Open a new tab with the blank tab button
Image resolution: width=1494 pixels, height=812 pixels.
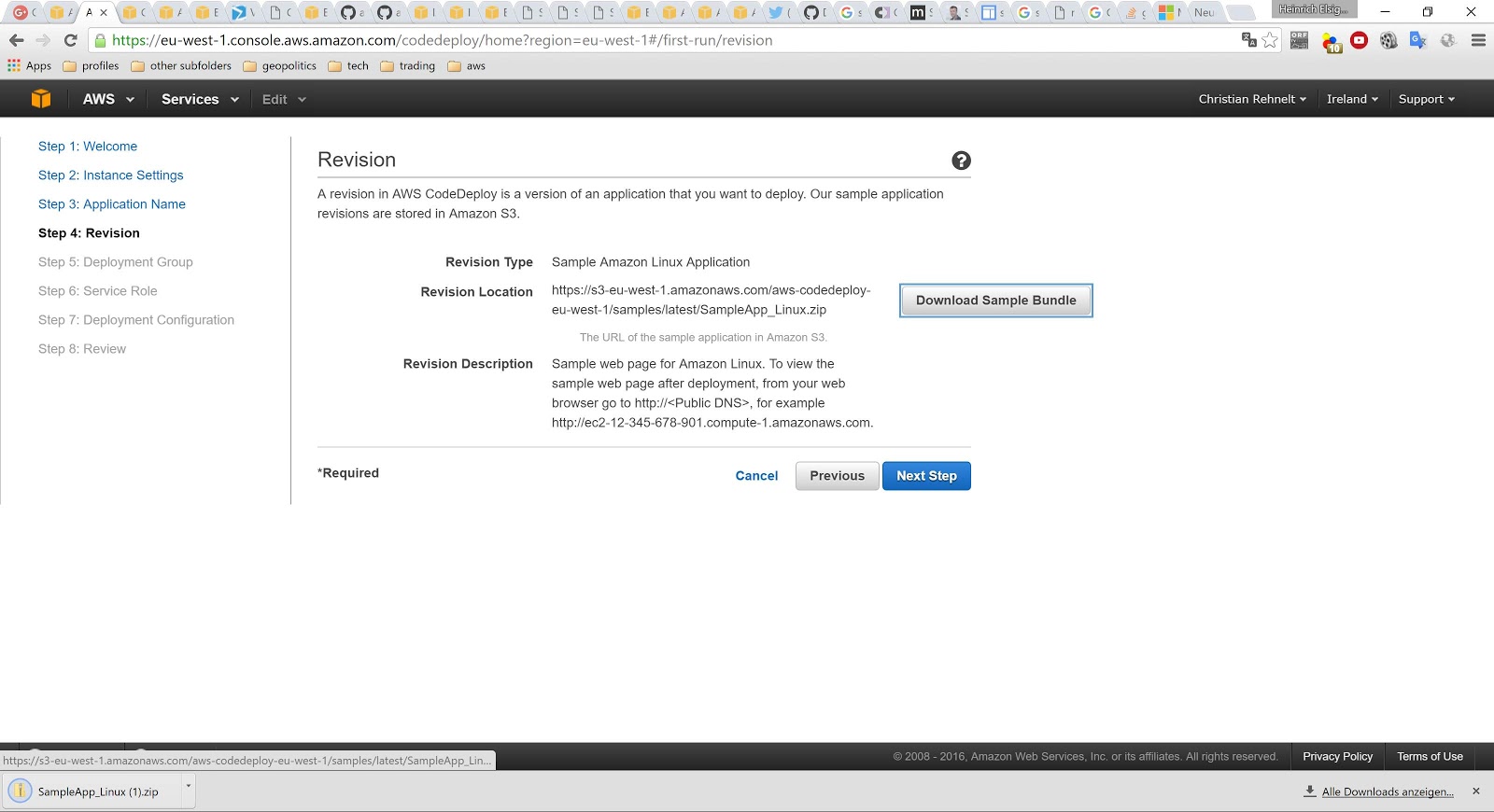(x=1240, y=12)
